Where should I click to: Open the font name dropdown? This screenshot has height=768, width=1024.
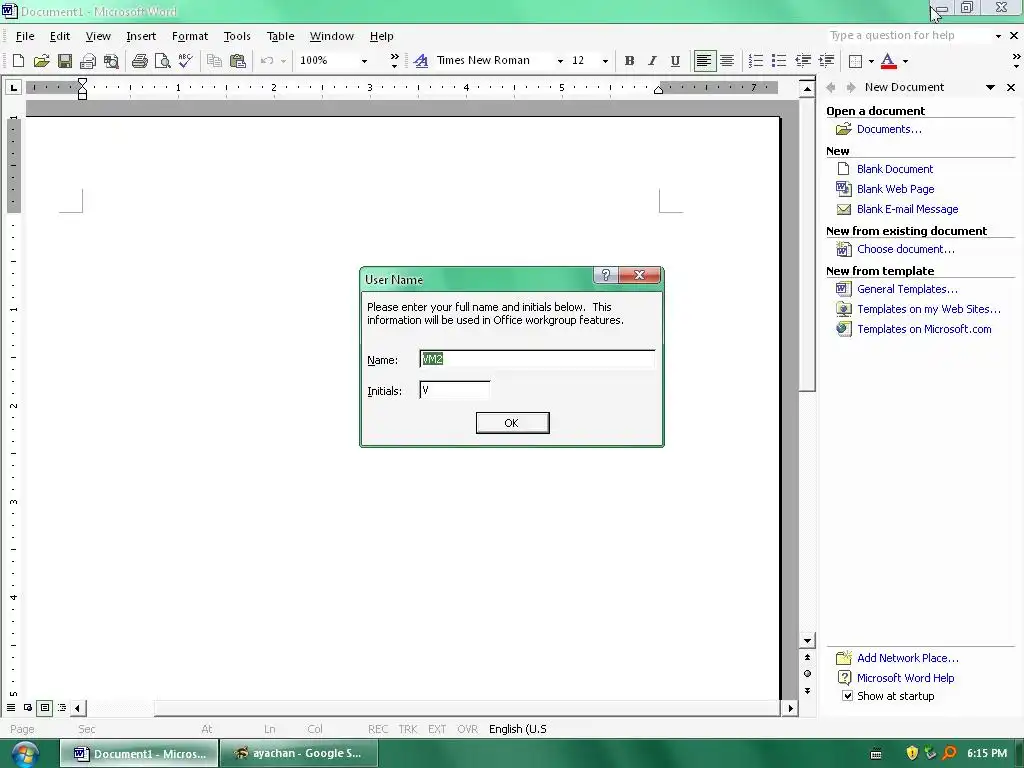pyautogui.click(x=560, y=61)
